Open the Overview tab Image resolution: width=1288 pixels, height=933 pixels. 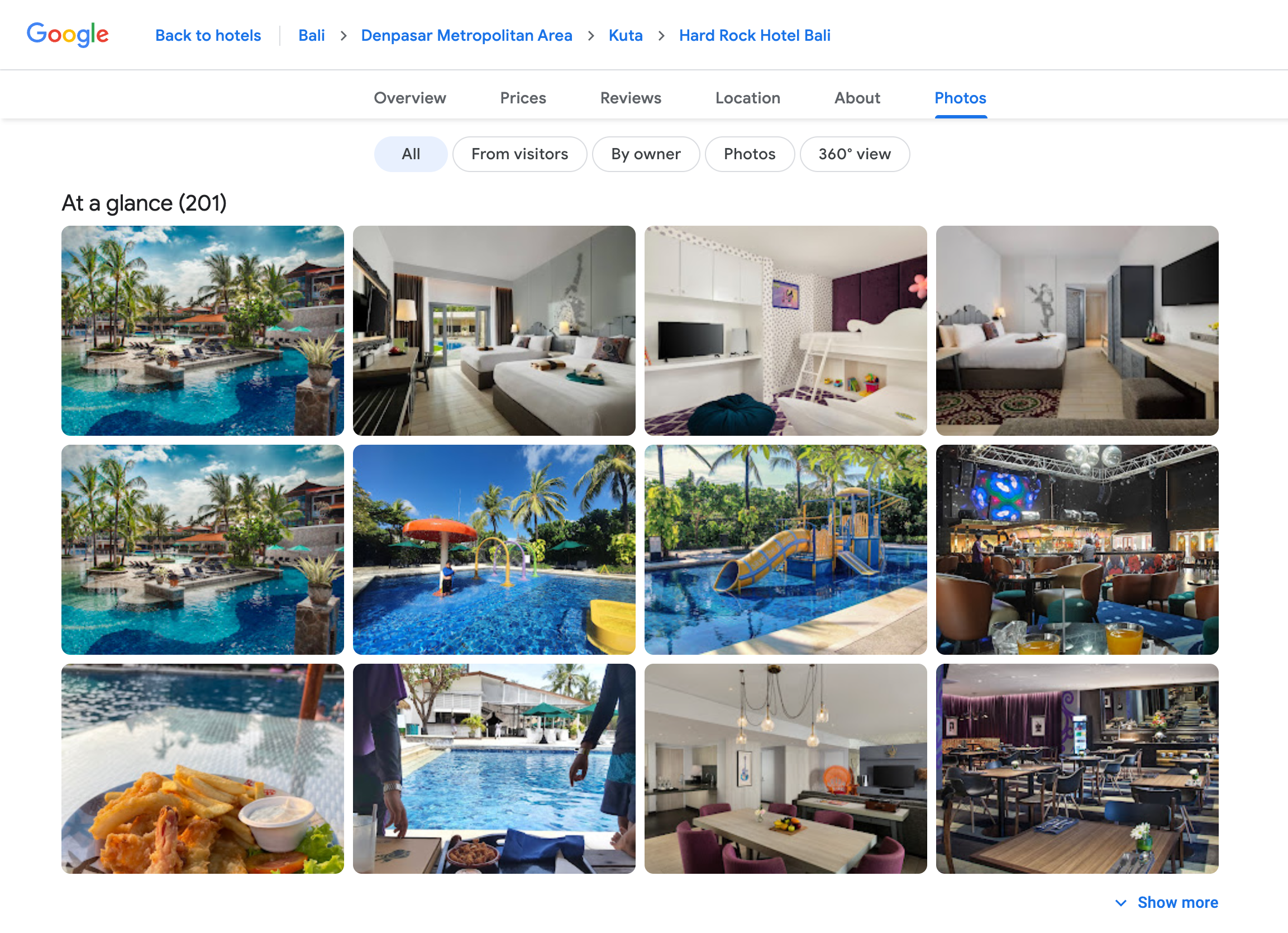(x=409, y=98)
